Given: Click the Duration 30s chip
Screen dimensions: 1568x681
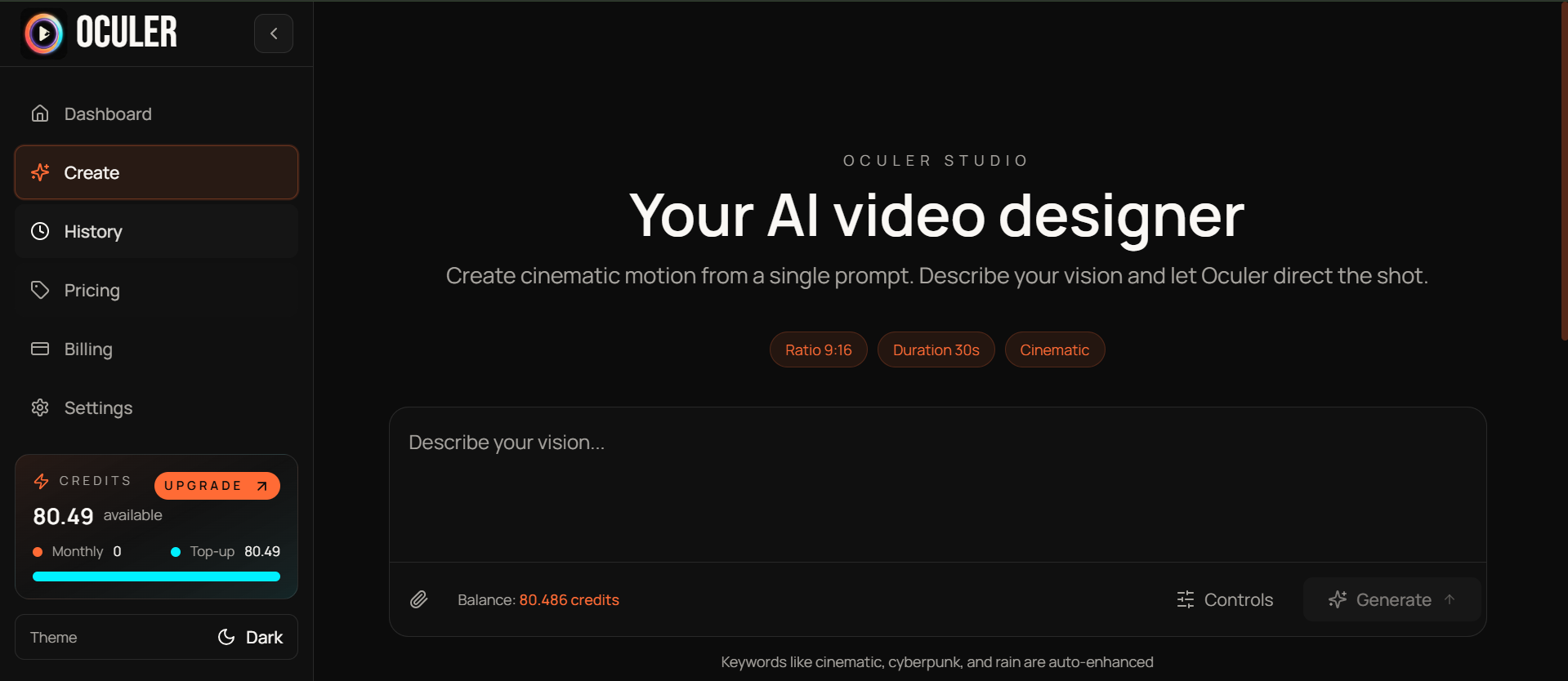Looking at the screenshot, I should point(936,349).
